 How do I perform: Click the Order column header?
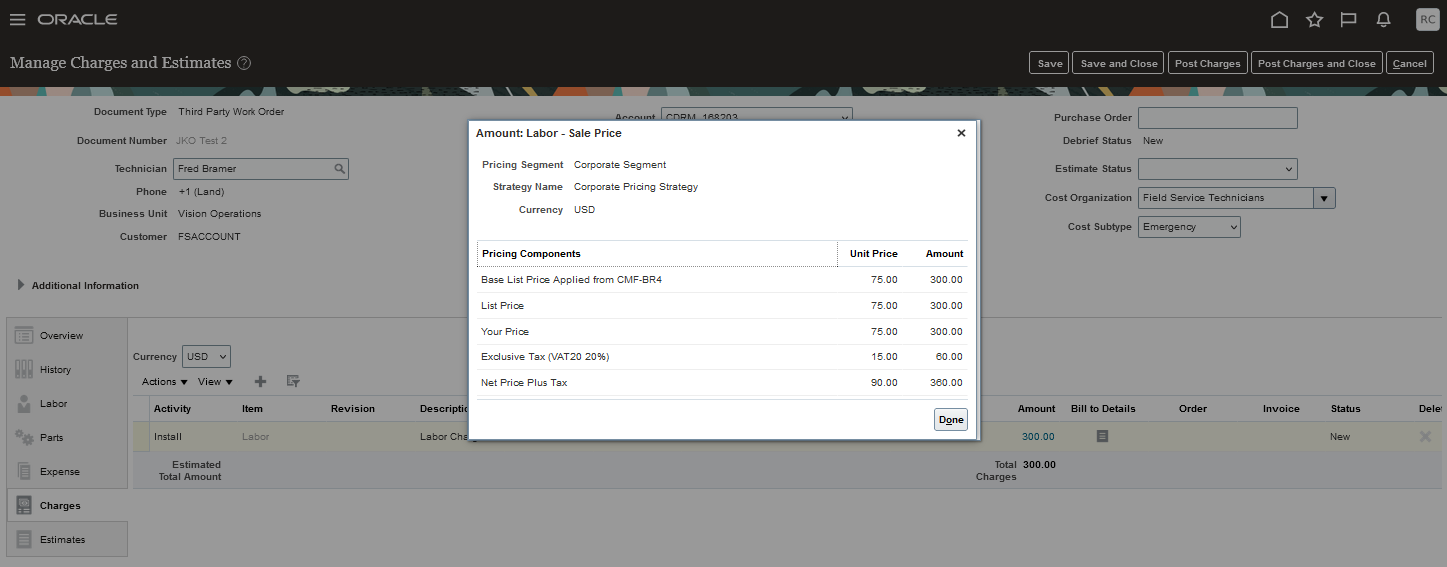click(x=1193, y=408)
